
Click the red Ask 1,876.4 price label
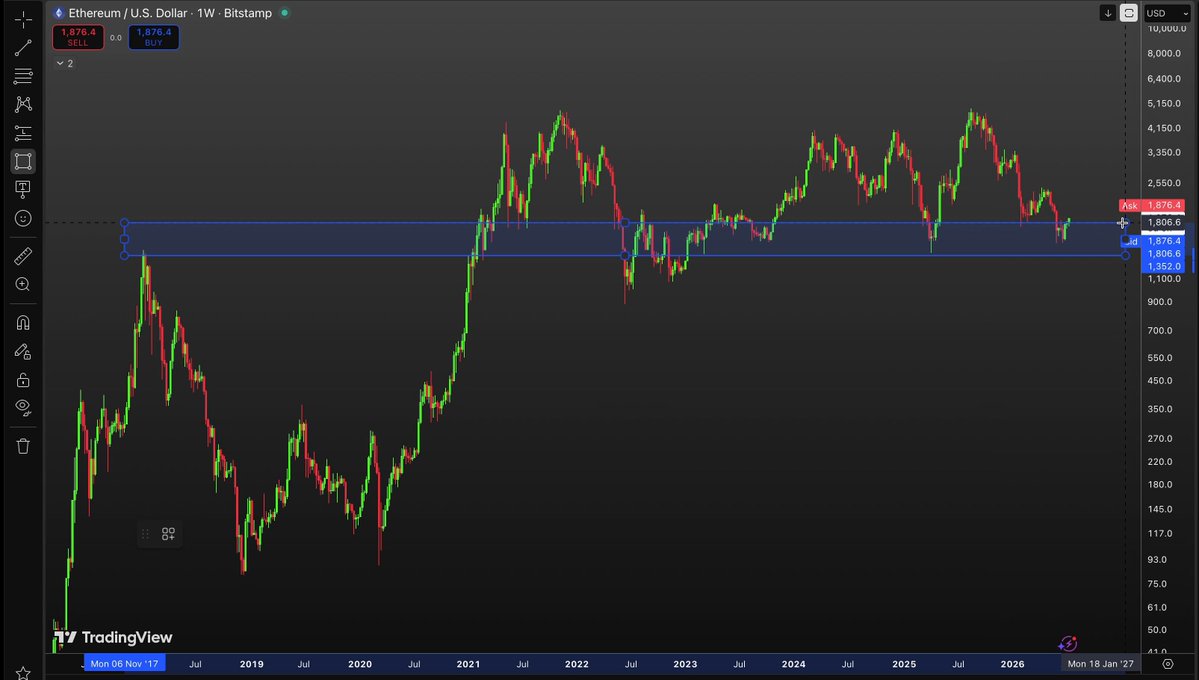pyautogui.click(x=1152, y=205)
